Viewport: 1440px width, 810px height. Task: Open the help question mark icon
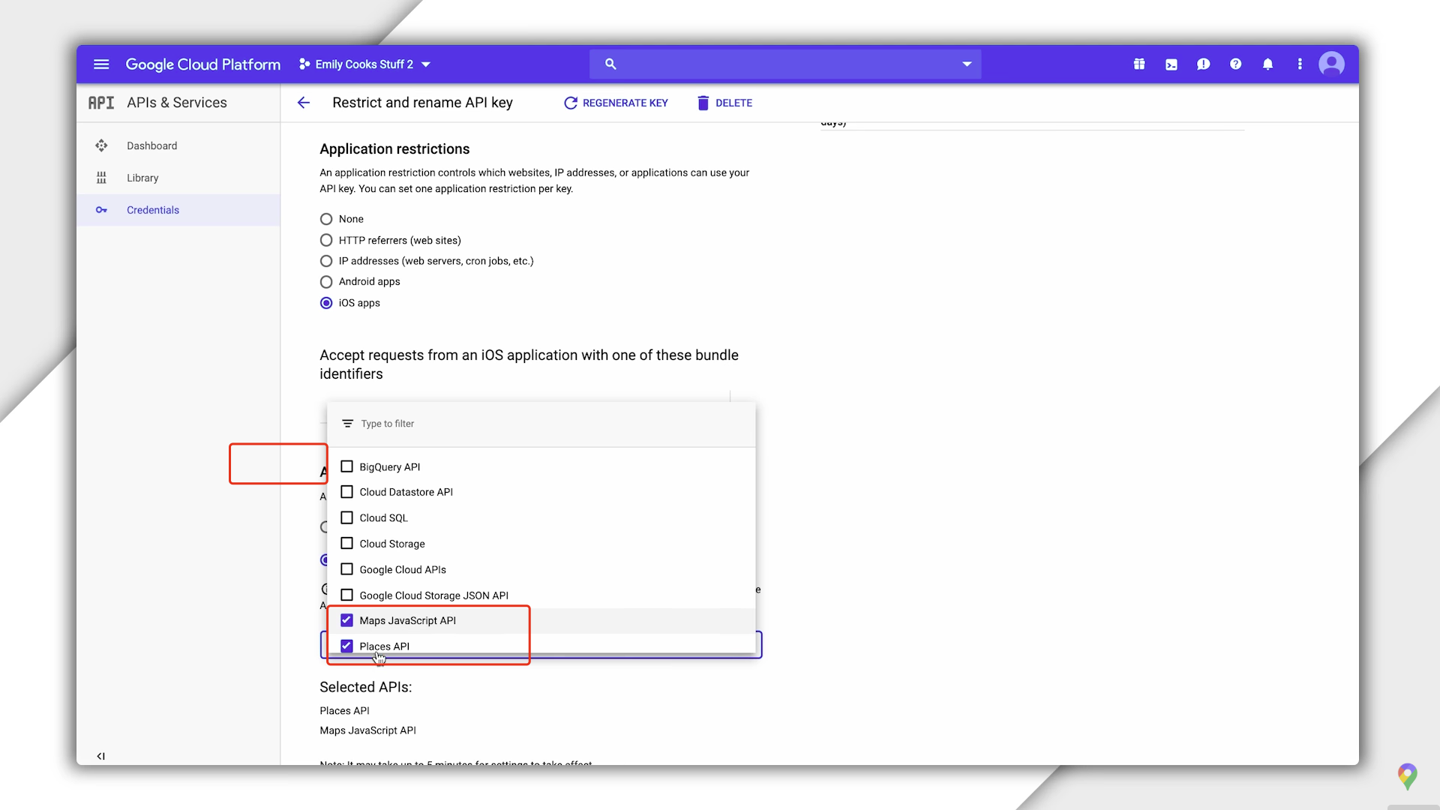pos(1235,64)
